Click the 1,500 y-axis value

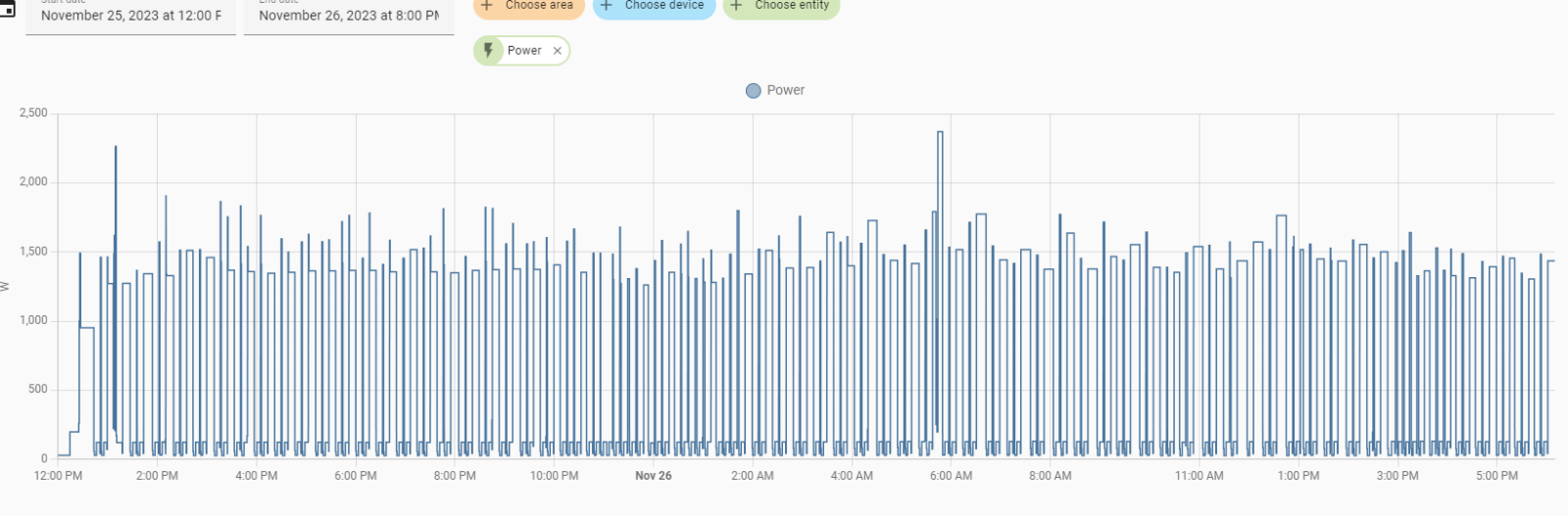tap(33, 252)
